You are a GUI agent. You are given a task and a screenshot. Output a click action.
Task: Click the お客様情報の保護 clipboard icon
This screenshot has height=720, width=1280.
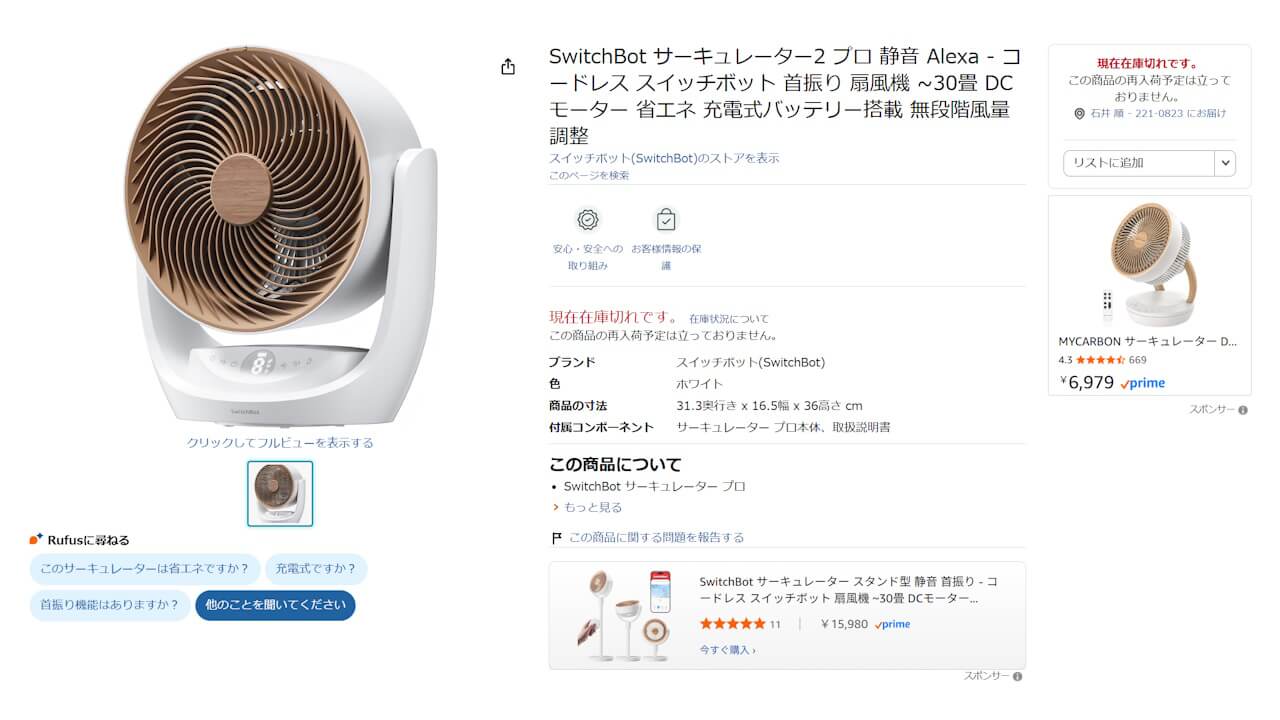[668, 219]
